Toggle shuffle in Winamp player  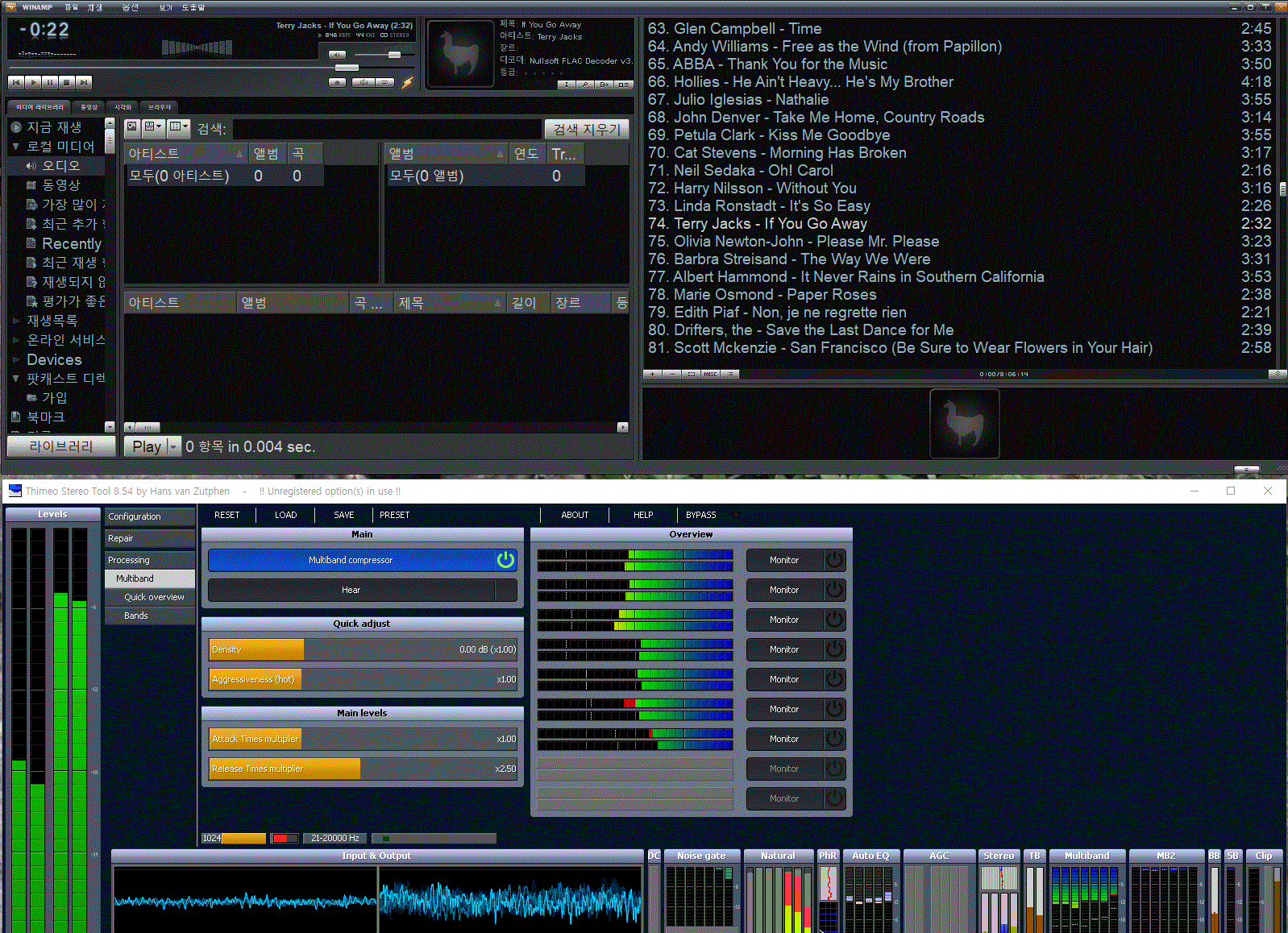coord(364,82)
